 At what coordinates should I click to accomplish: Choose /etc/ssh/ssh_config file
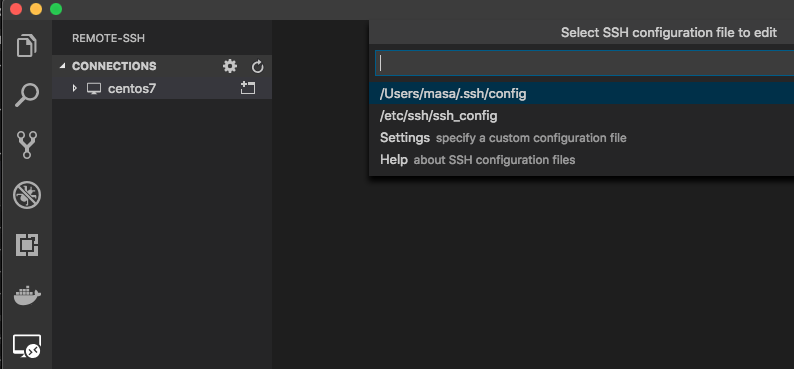click(x=581, y=116)
